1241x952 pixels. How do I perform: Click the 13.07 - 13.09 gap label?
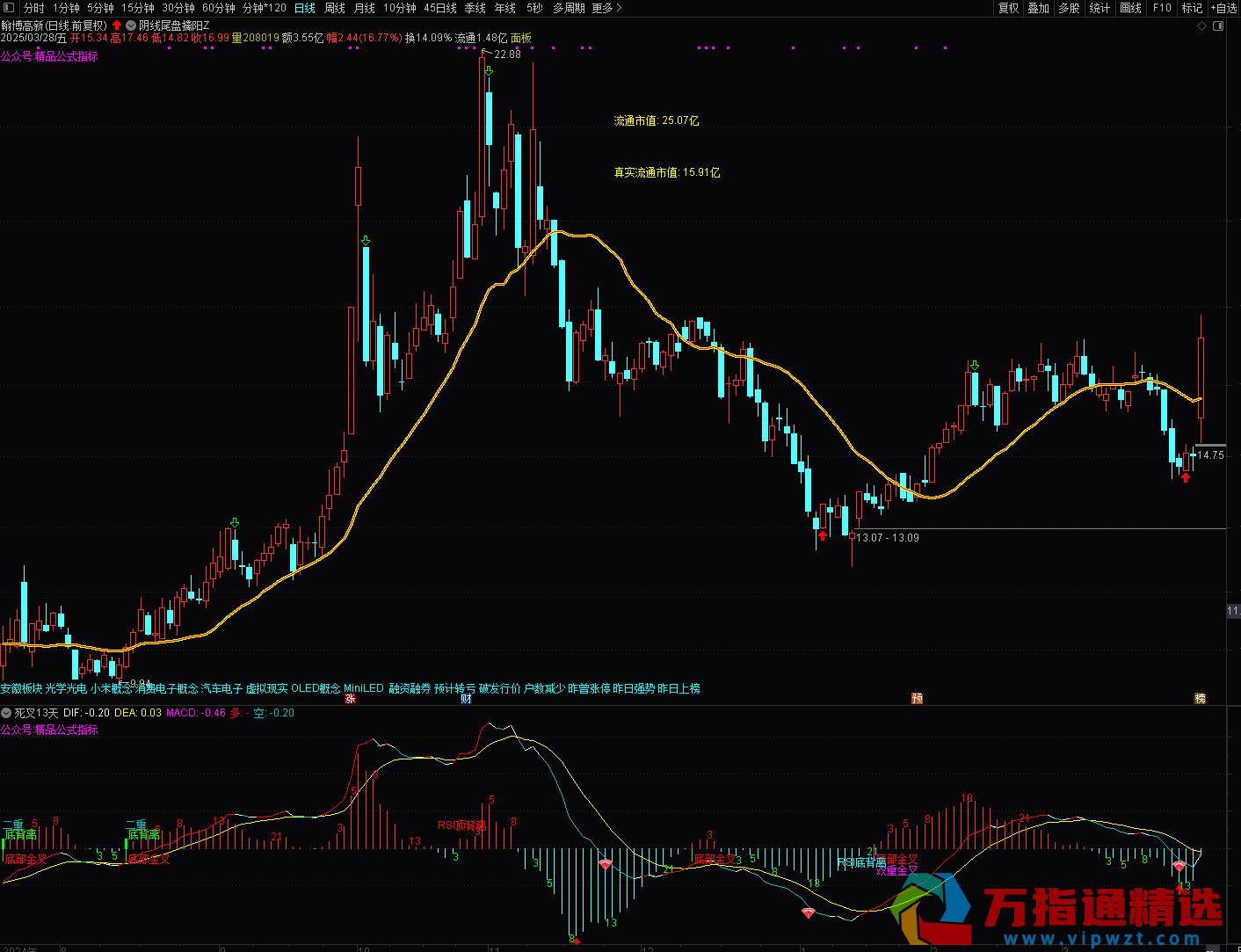pos(888,537)
